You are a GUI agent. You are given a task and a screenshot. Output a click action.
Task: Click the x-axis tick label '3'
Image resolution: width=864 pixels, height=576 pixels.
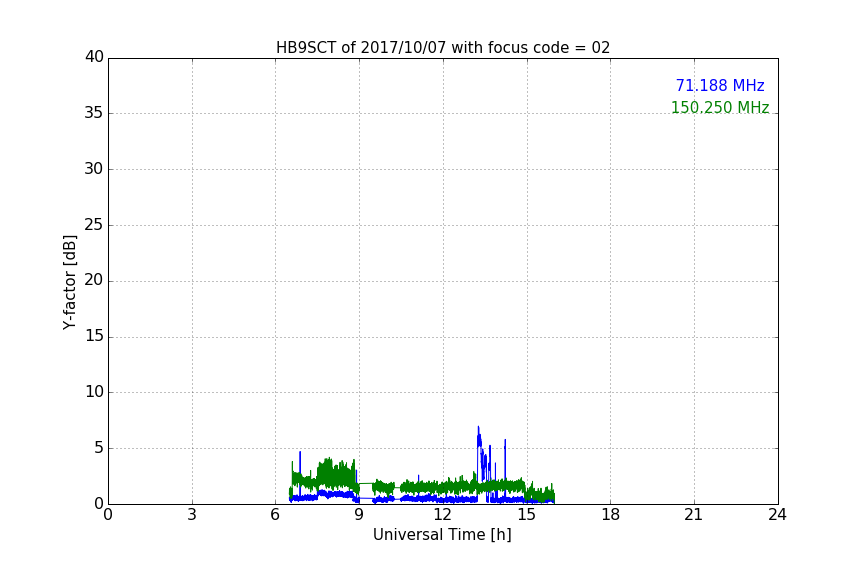[192, 515]
